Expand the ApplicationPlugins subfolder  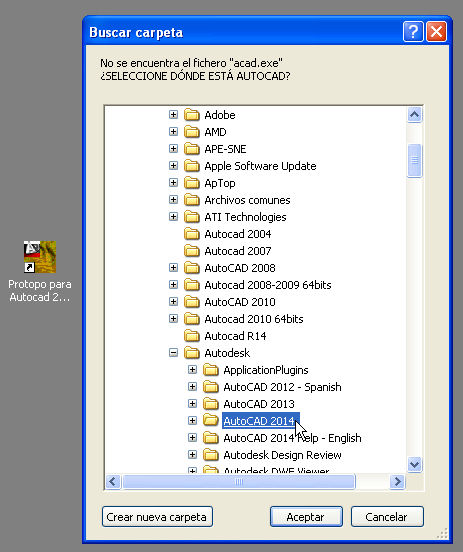tap(192, 370)
